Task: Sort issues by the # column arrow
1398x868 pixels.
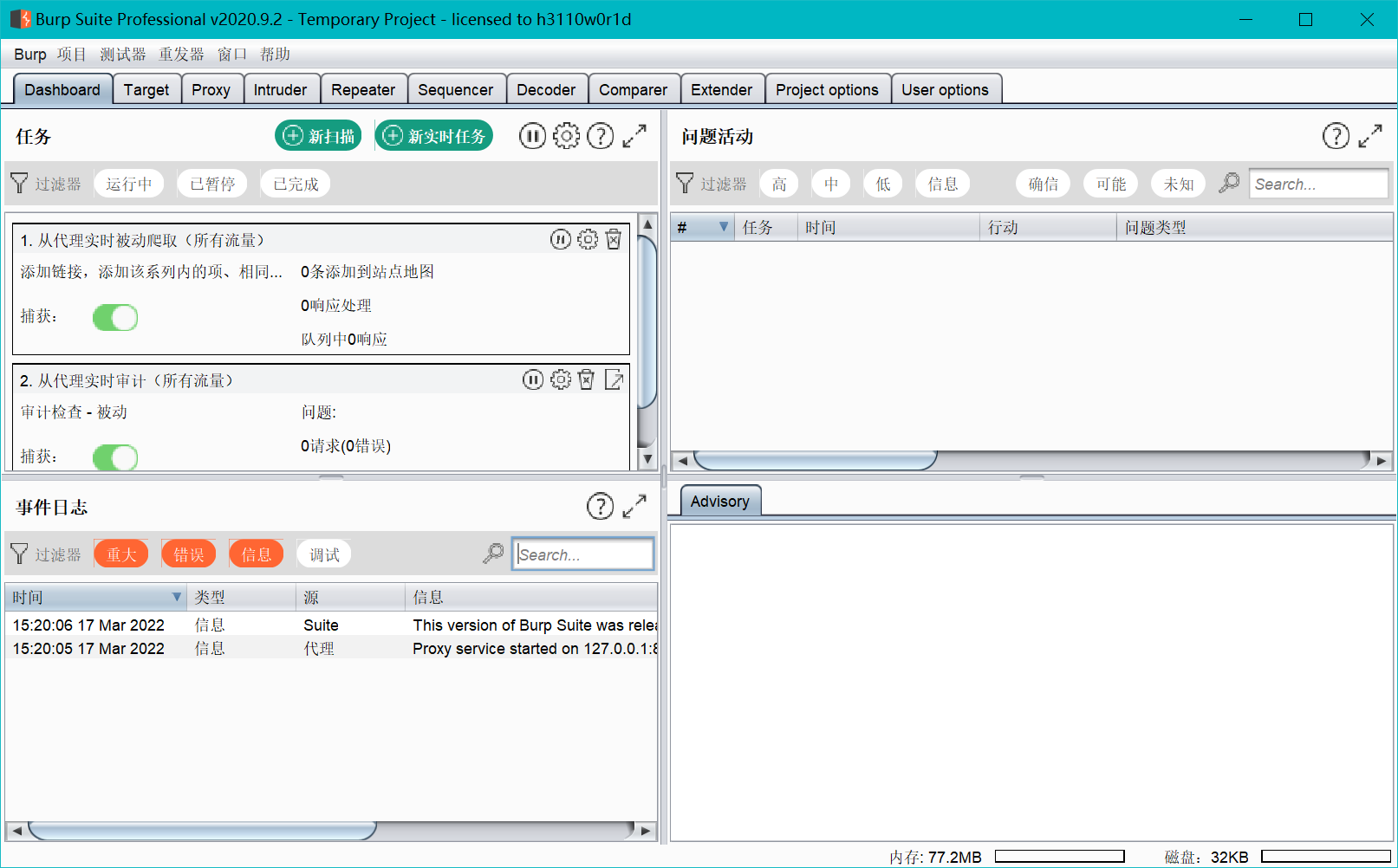Action: coord(725,226)
